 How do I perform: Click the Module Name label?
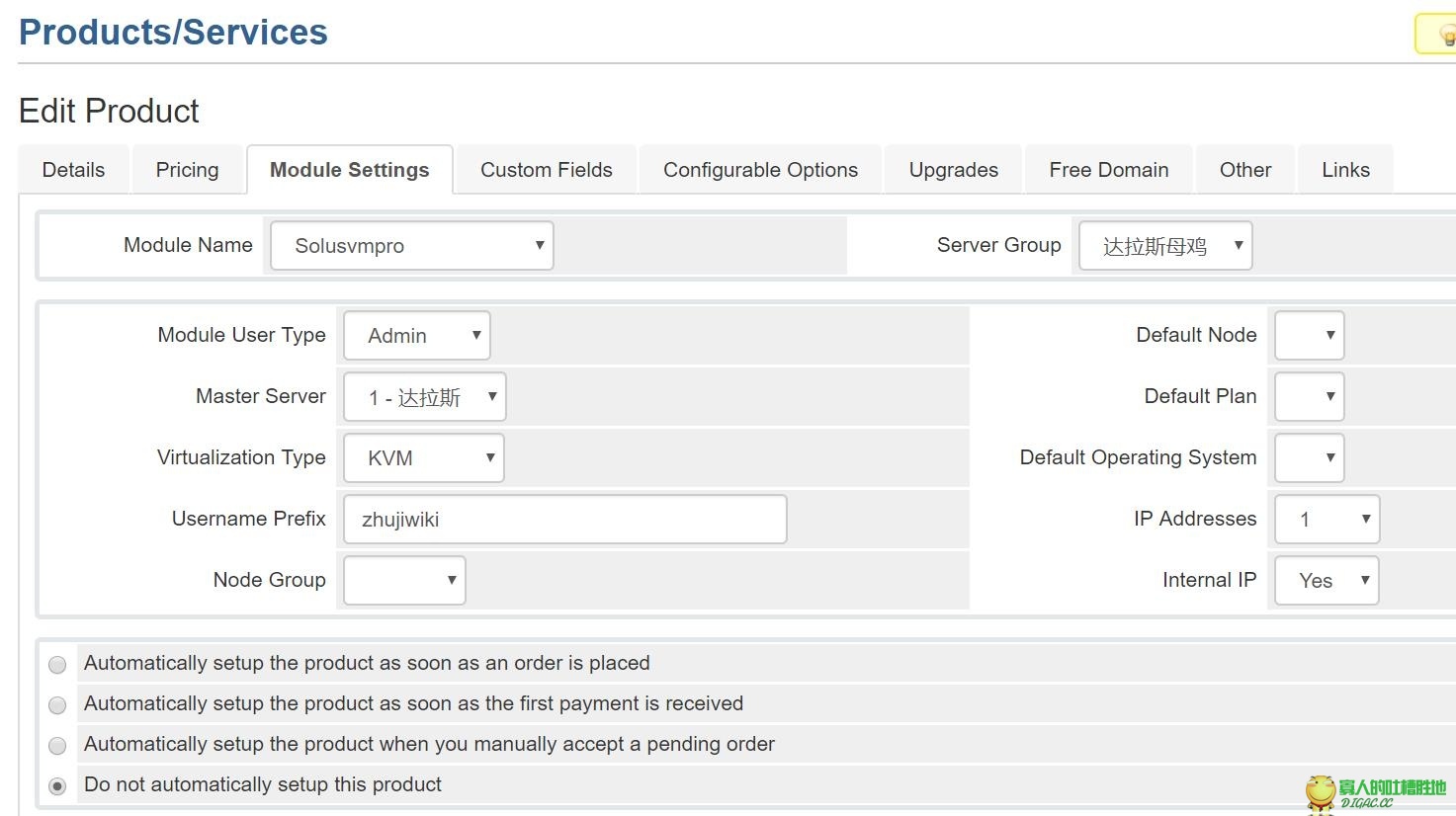tap(188, 245)
